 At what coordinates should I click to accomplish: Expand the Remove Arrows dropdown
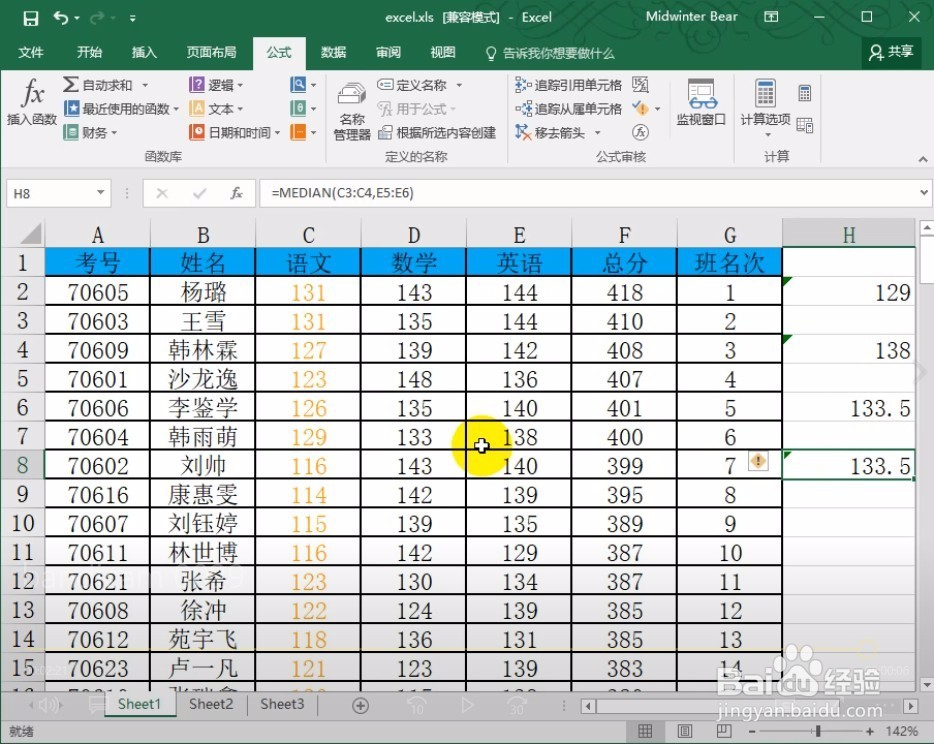(597, 132)
